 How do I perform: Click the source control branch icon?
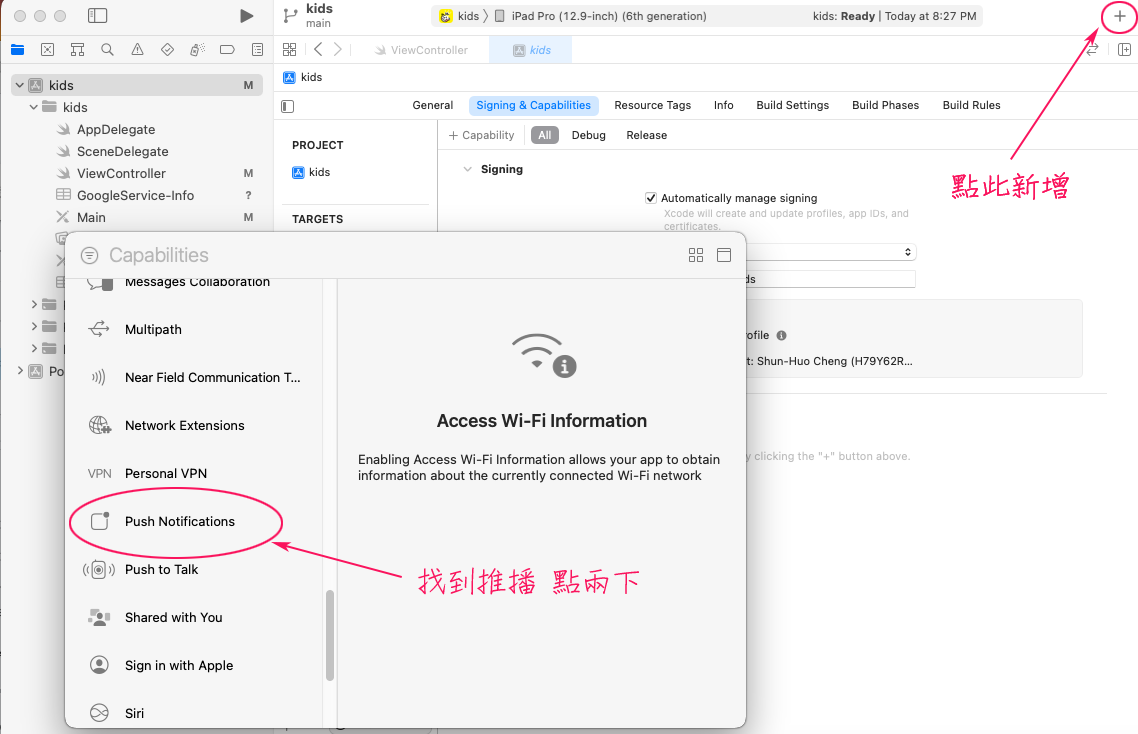(x=290, y=16)
